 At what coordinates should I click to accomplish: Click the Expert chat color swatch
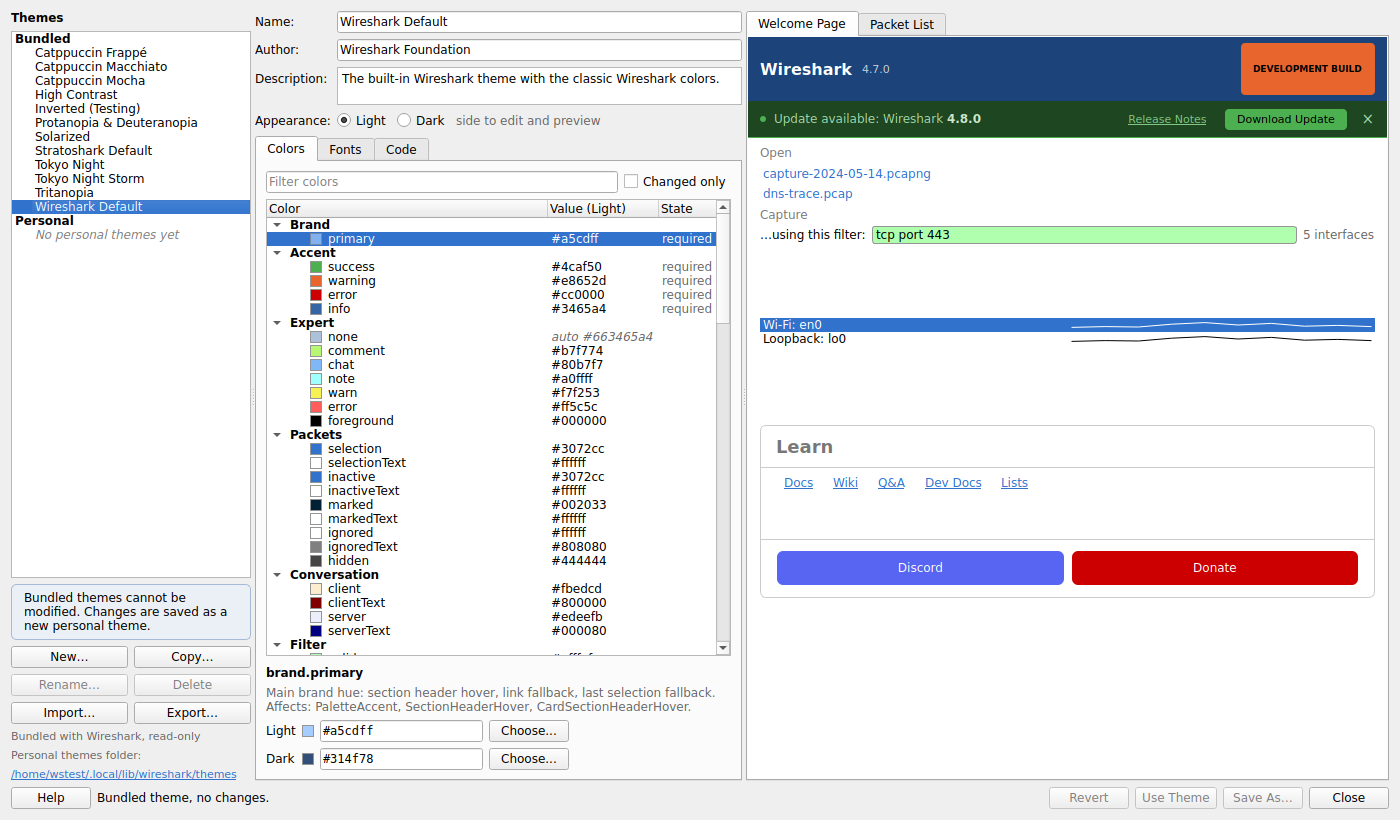click(316, 365)
